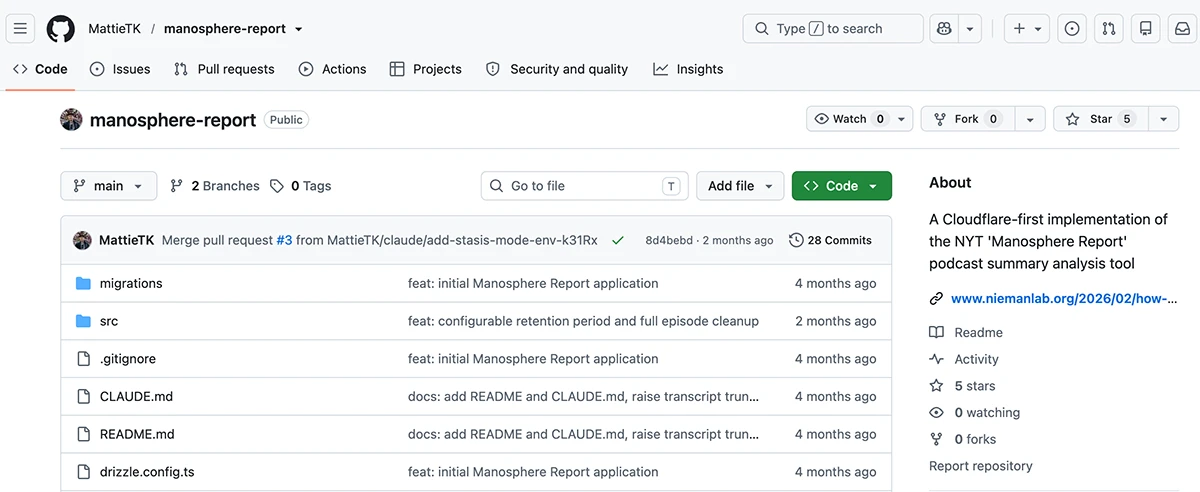This screenshot has width=1200, height=492.
Task: Click the migrations folder icon
Action: pyautogui.click(x=84, y=284)
